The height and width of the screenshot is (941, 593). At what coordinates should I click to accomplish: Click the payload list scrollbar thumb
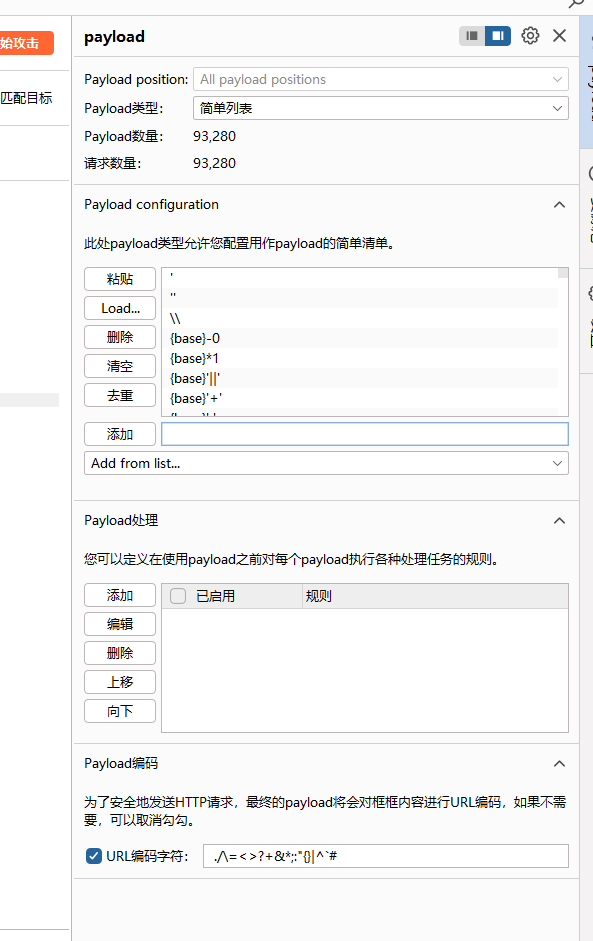click(x=563, y=273)
